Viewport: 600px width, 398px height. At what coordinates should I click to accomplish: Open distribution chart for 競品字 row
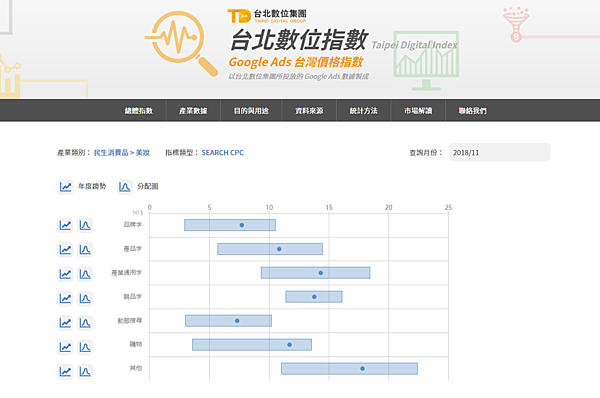tap(85, 298)
